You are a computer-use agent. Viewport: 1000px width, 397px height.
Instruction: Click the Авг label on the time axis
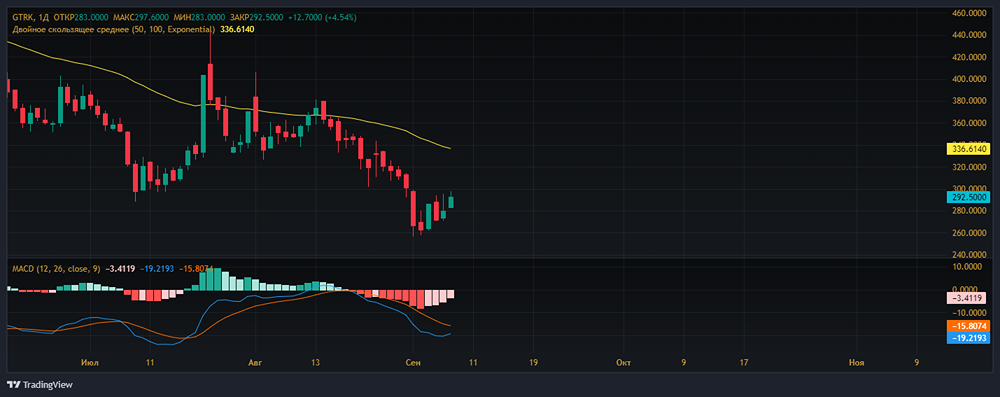[x=254, y=363]
